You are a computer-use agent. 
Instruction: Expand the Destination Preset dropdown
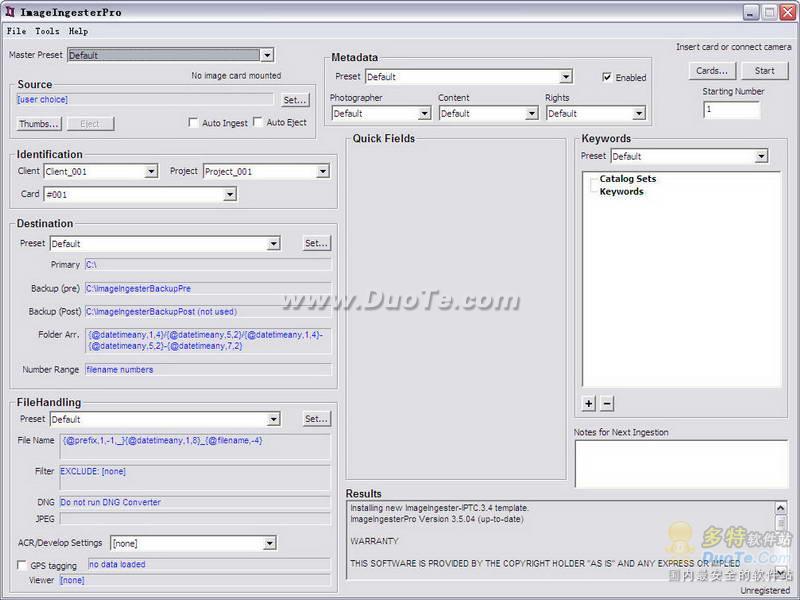tap(274, 243)
